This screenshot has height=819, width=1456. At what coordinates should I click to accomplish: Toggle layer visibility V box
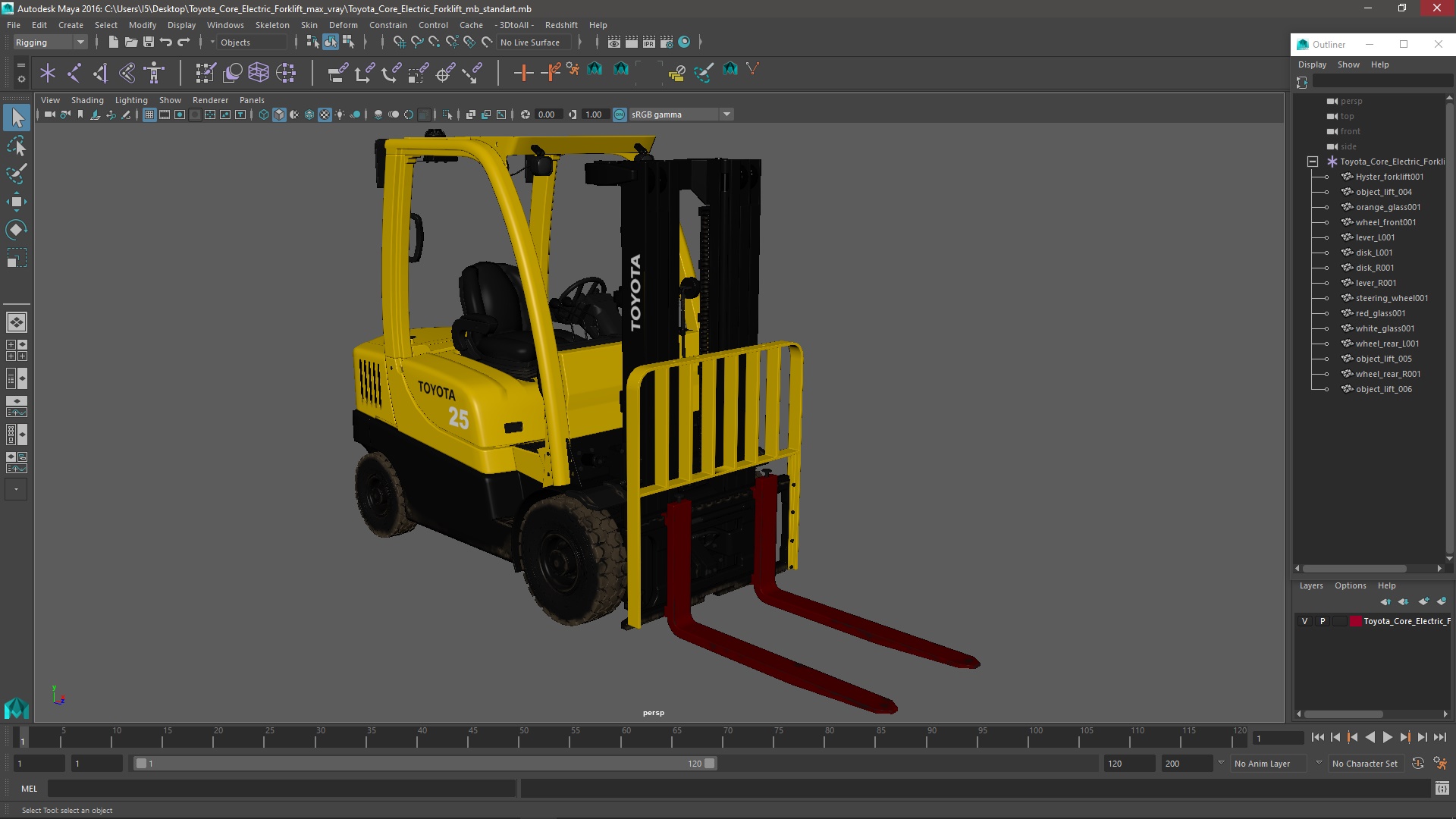coord(1304,621)
